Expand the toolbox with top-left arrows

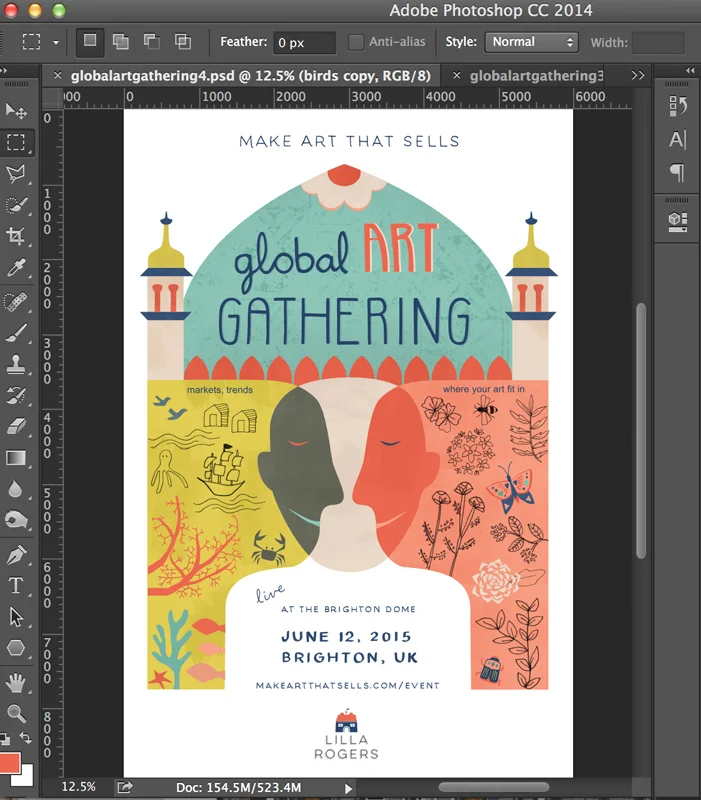(x=4, y=70)
